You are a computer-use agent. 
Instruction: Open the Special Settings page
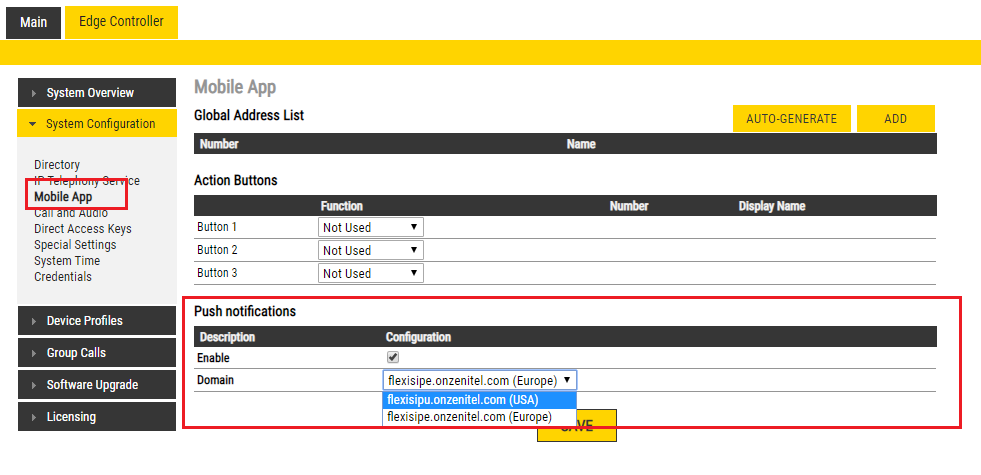click(75, 245)
